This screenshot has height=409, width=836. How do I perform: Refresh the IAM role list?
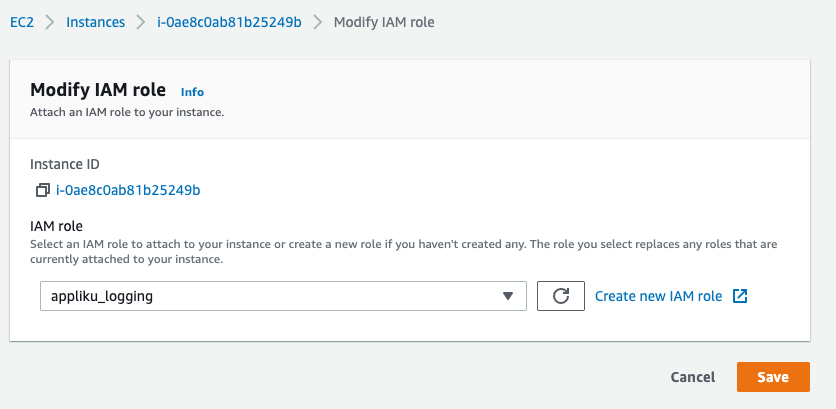560,296
